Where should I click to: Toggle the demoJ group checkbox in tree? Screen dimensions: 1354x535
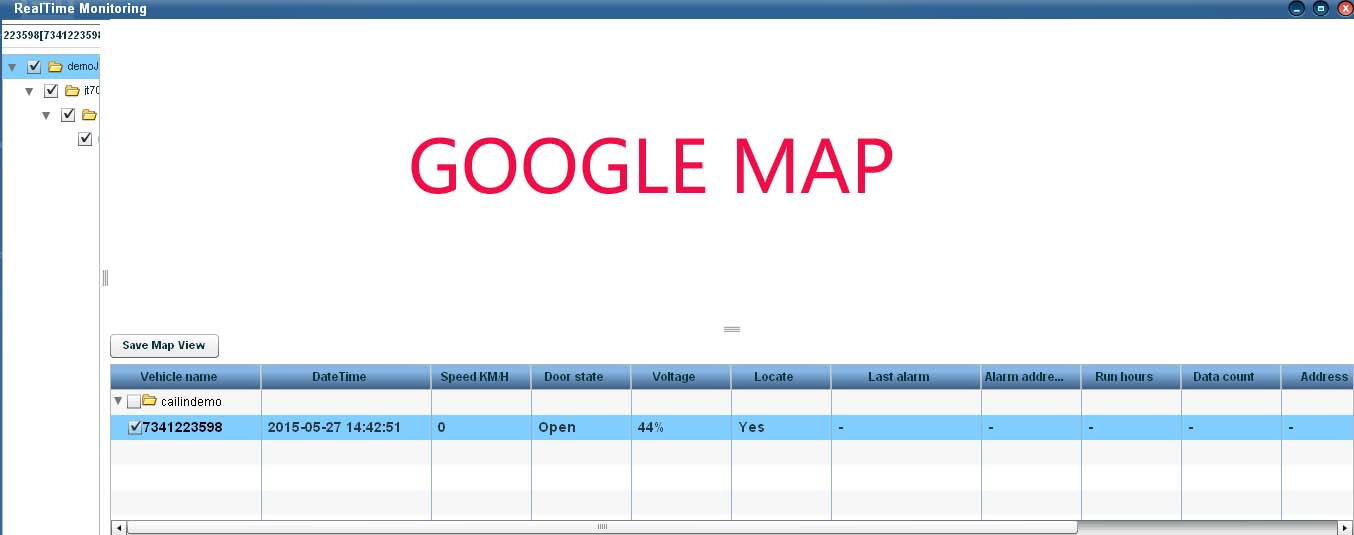tap(34, 67)
